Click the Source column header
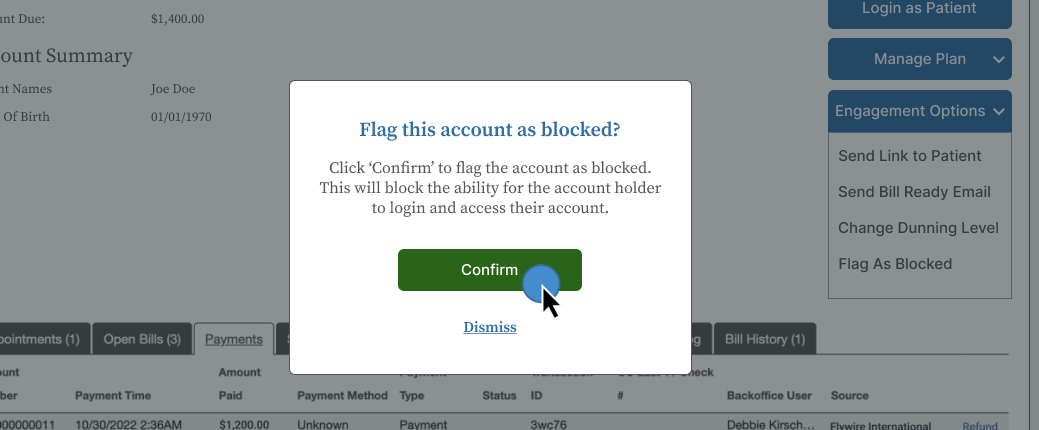Viewport: 1039px width, 430px height. click(849, 396)
